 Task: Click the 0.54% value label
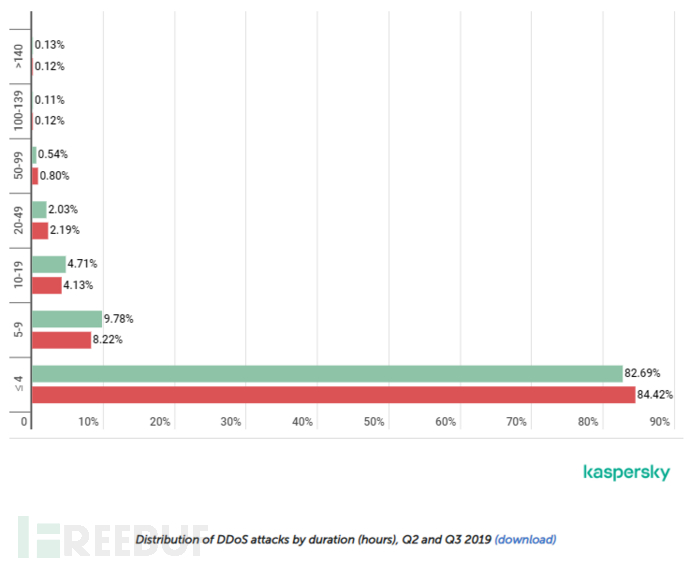pos(54,155)
